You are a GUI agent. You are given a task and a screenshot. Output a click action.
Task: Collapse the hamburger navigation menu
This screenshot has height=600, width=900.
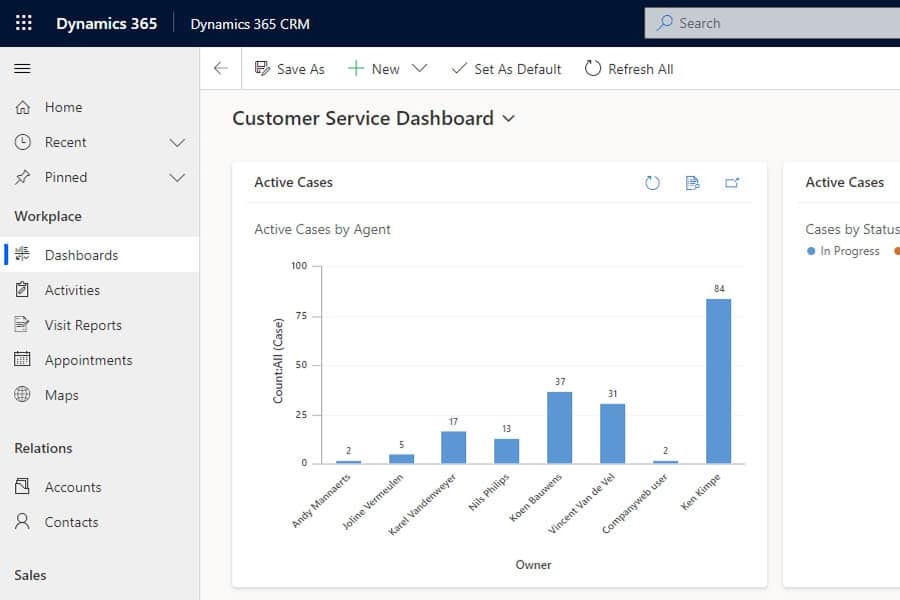pos(22,69)
